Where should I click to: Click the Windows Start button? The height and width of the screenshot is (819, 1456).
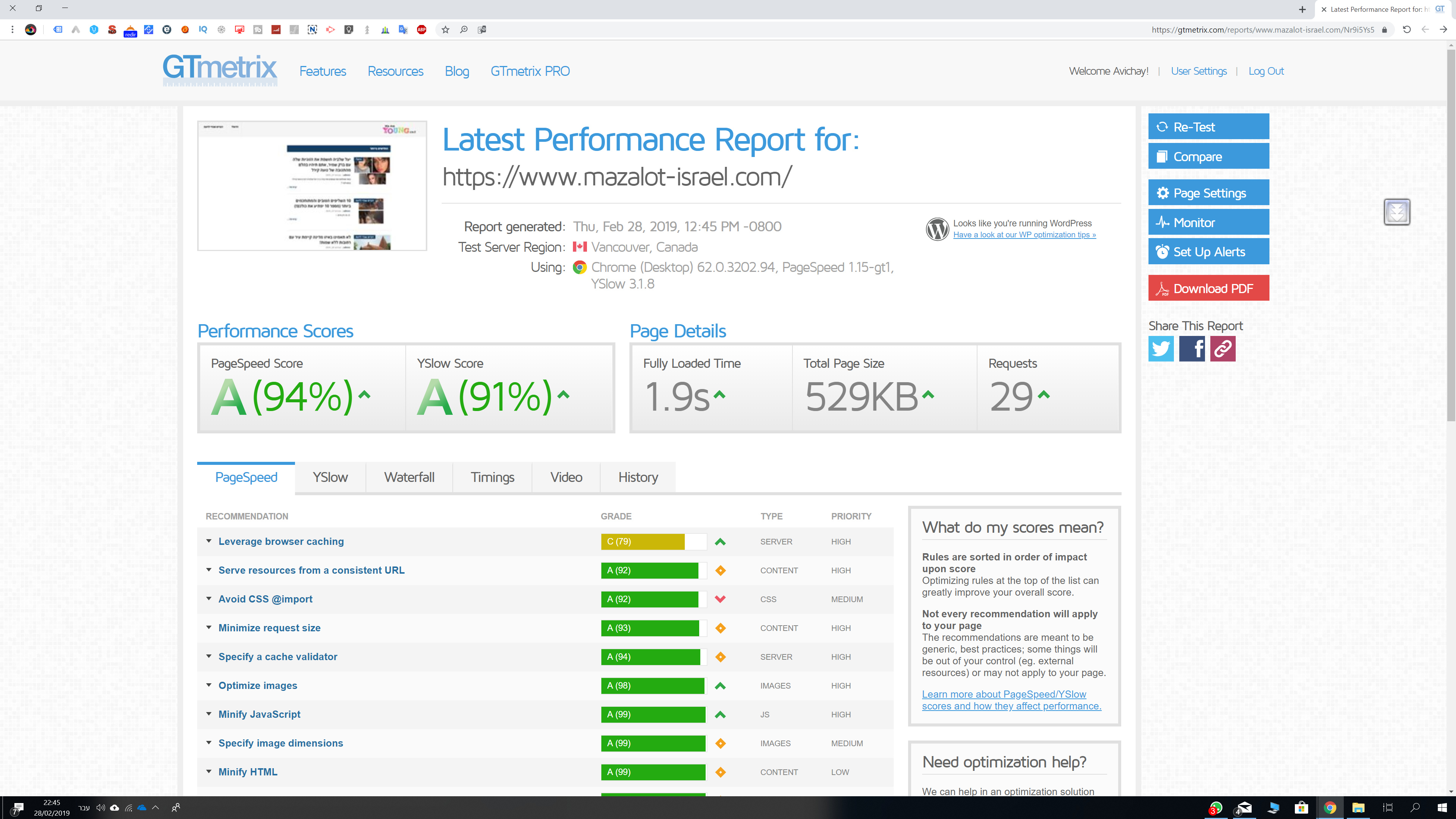tap(1442, 808)
